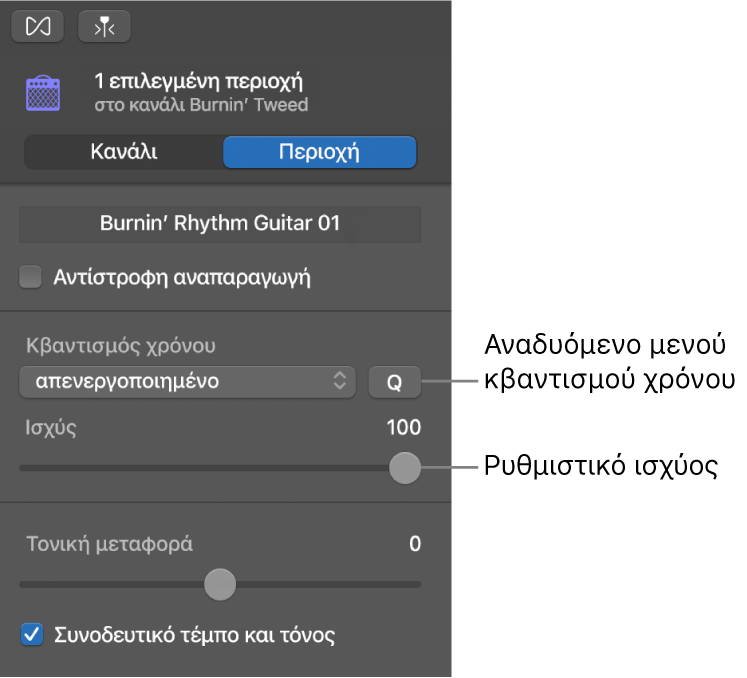Select the Περιοχή tab
The image size is (747, 678).
319,152
